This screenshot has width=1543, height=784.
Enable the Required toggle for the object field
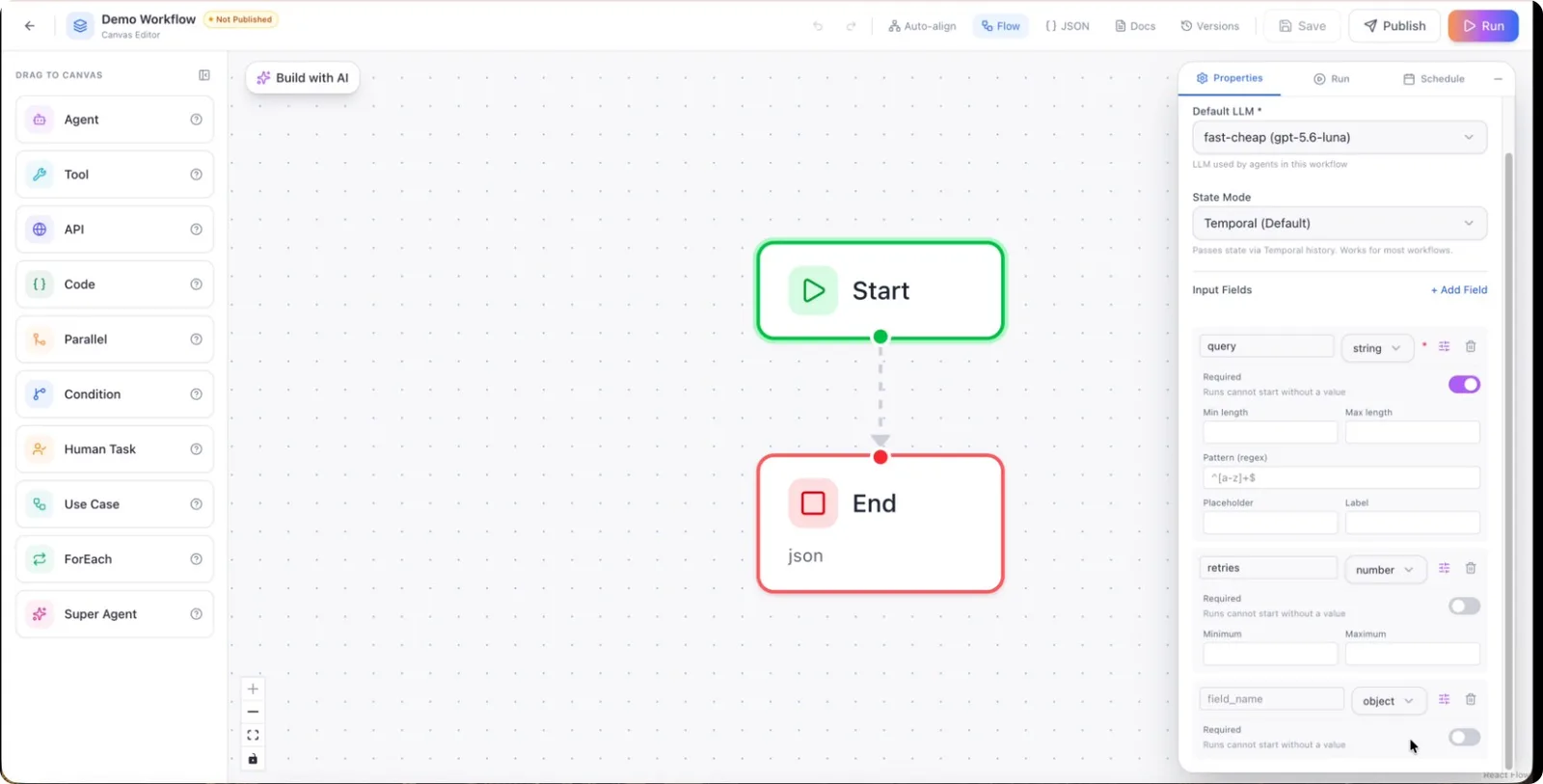[1464, 737]
